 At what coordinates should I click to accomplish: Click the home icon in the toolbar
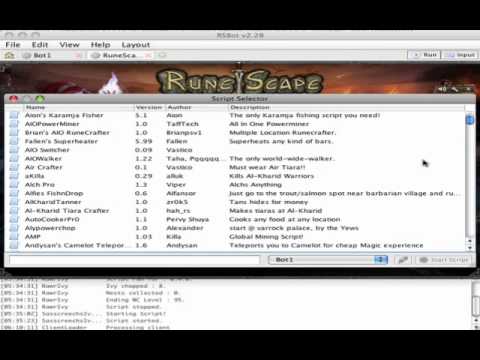tap(9, 55)
